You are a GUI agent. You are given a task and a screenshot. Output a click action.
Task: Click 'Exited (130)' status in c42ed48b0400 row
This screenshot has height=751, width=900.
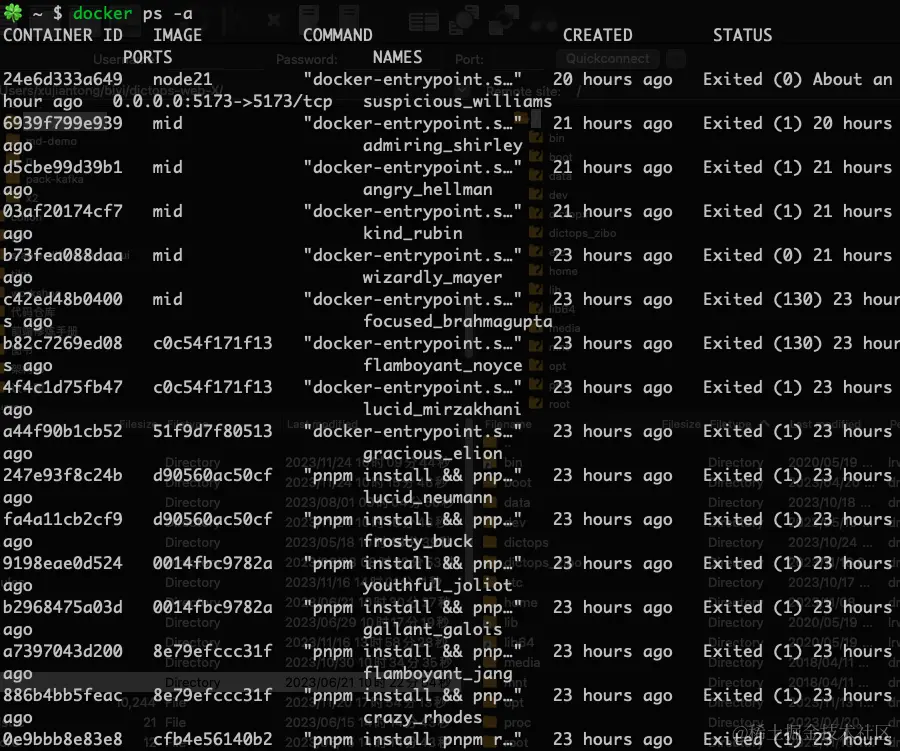point(763,299)
